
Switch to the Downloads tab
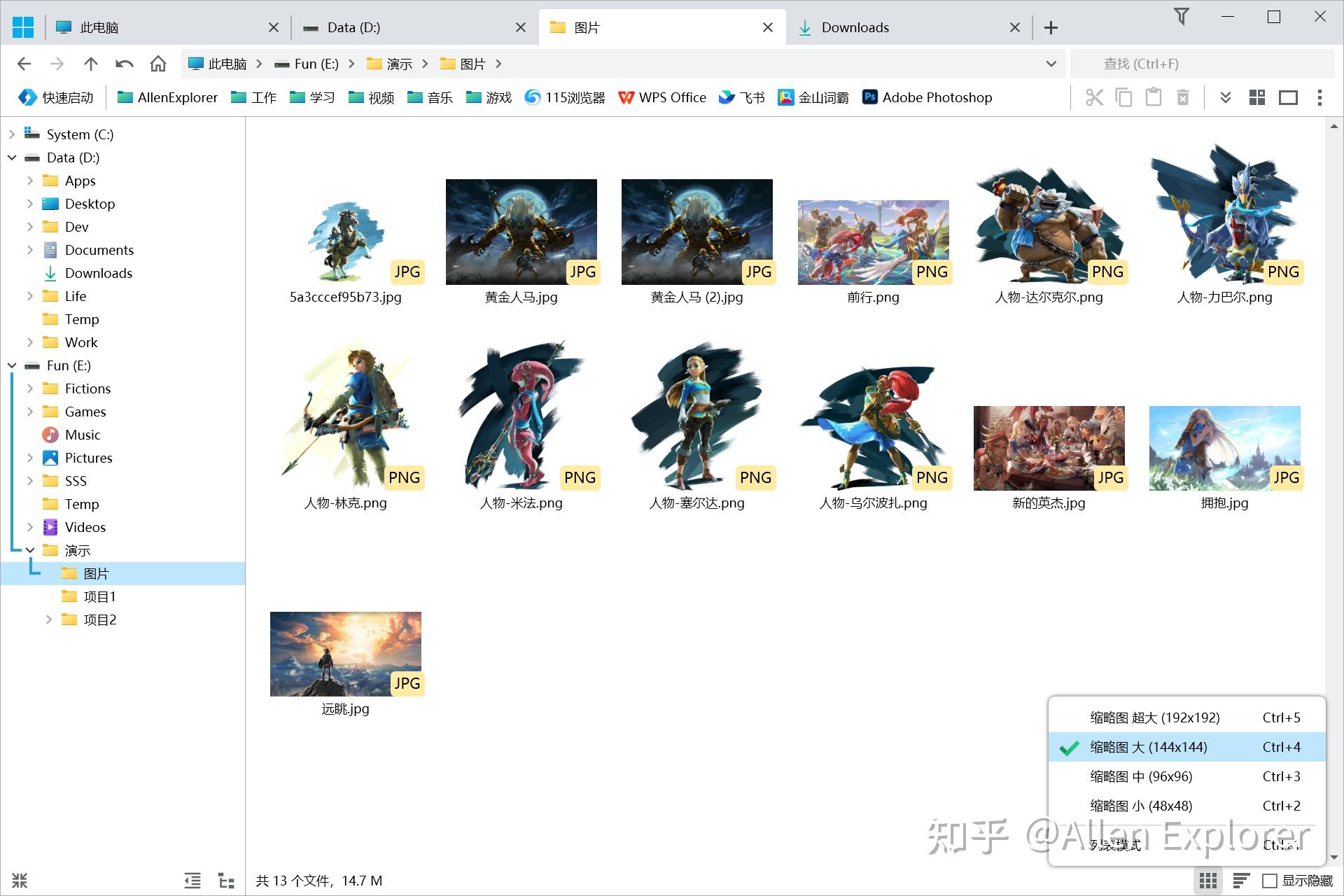pos(854,27)
